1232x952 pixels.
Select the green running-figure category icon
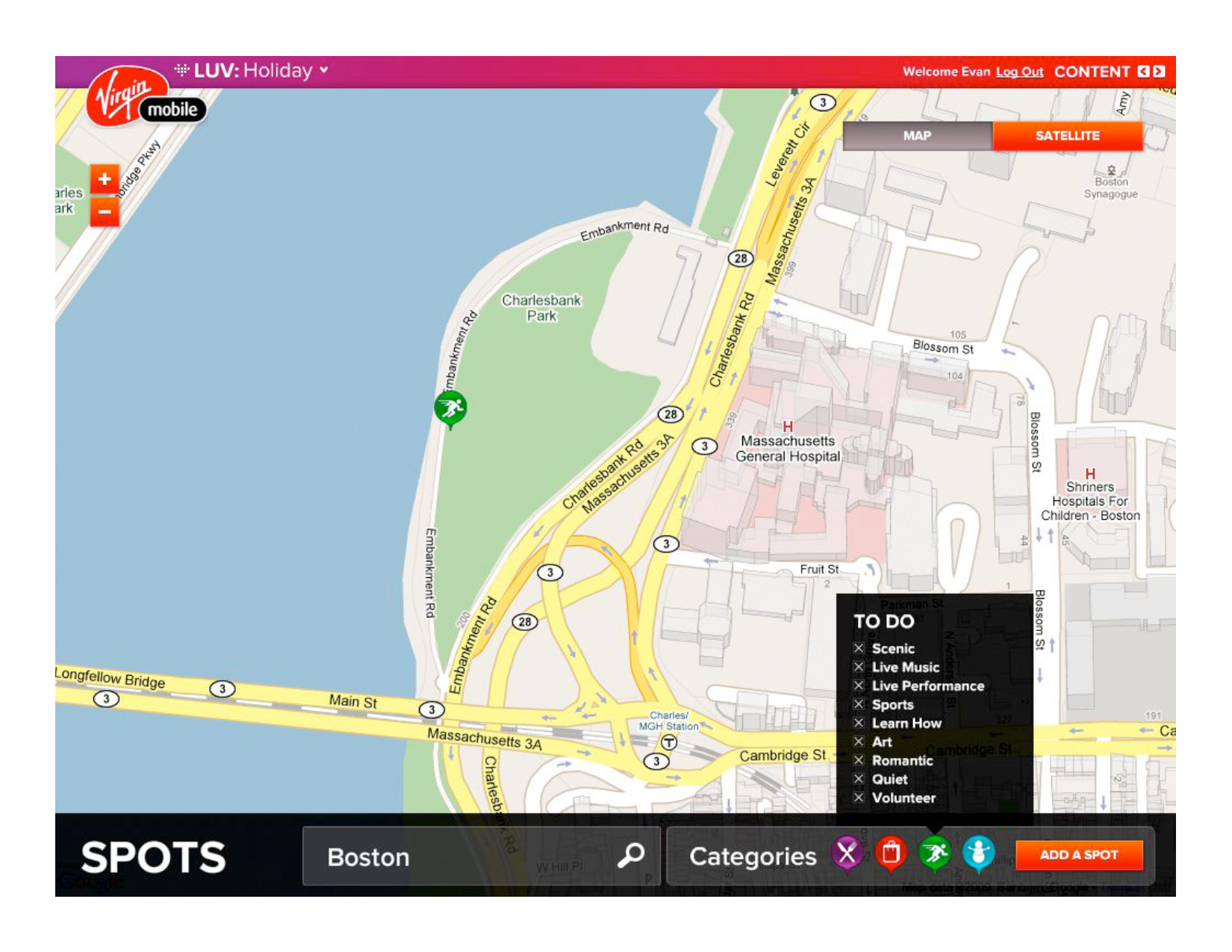click(934, 853)
